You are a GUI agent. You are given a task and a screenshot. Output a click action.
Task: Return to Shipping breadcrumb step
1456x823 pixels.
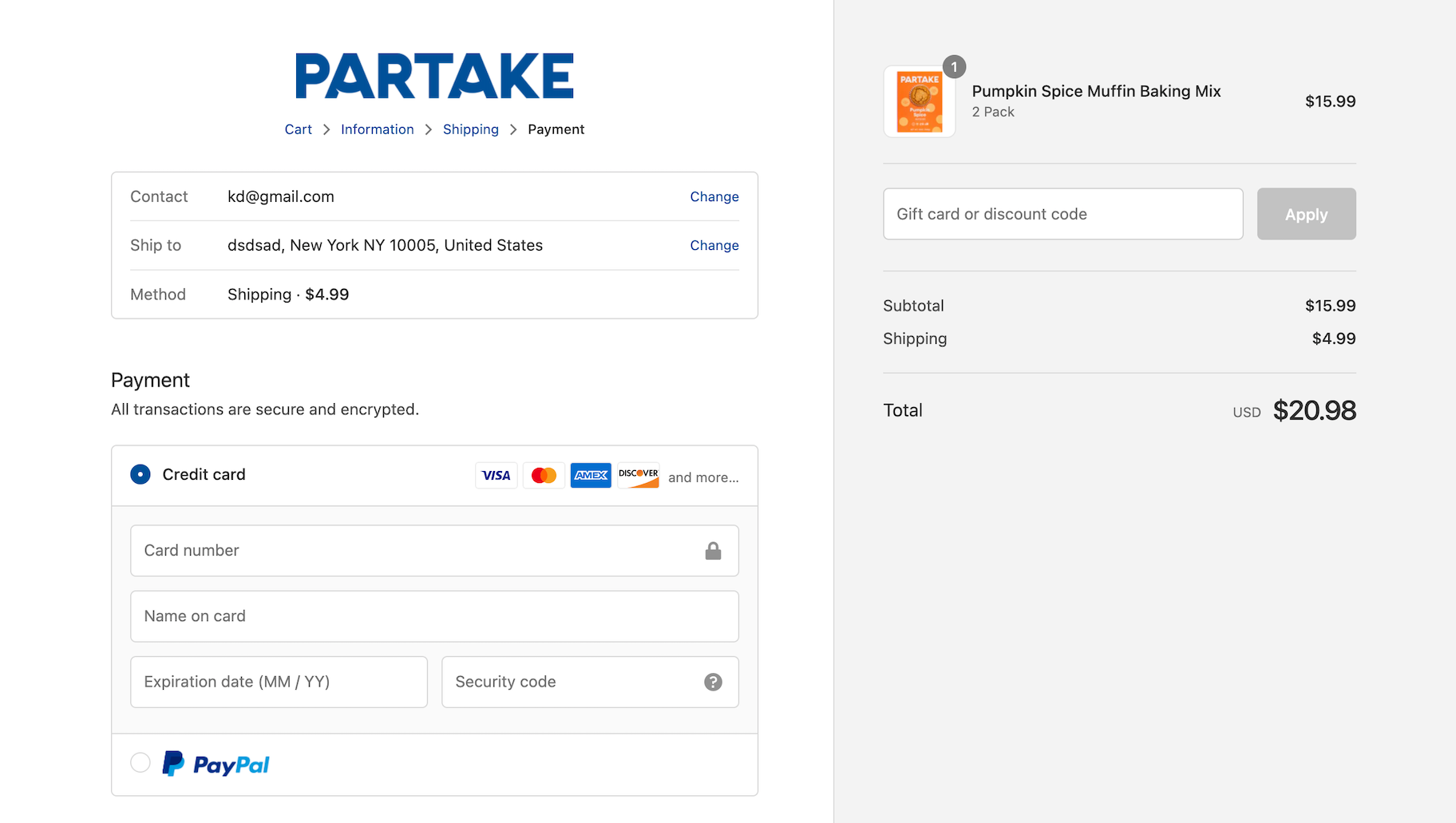click(x=470, y=129)
